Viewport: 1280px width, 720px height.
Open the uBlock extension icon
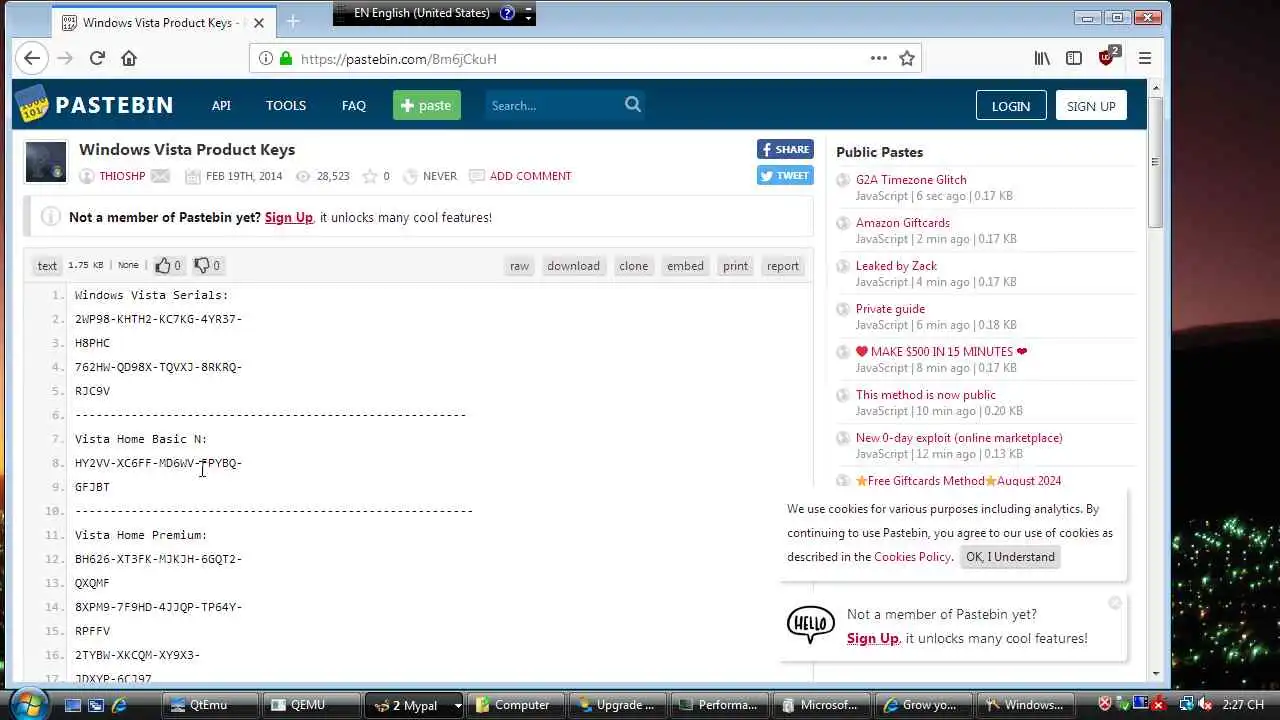click(1109, 56)
